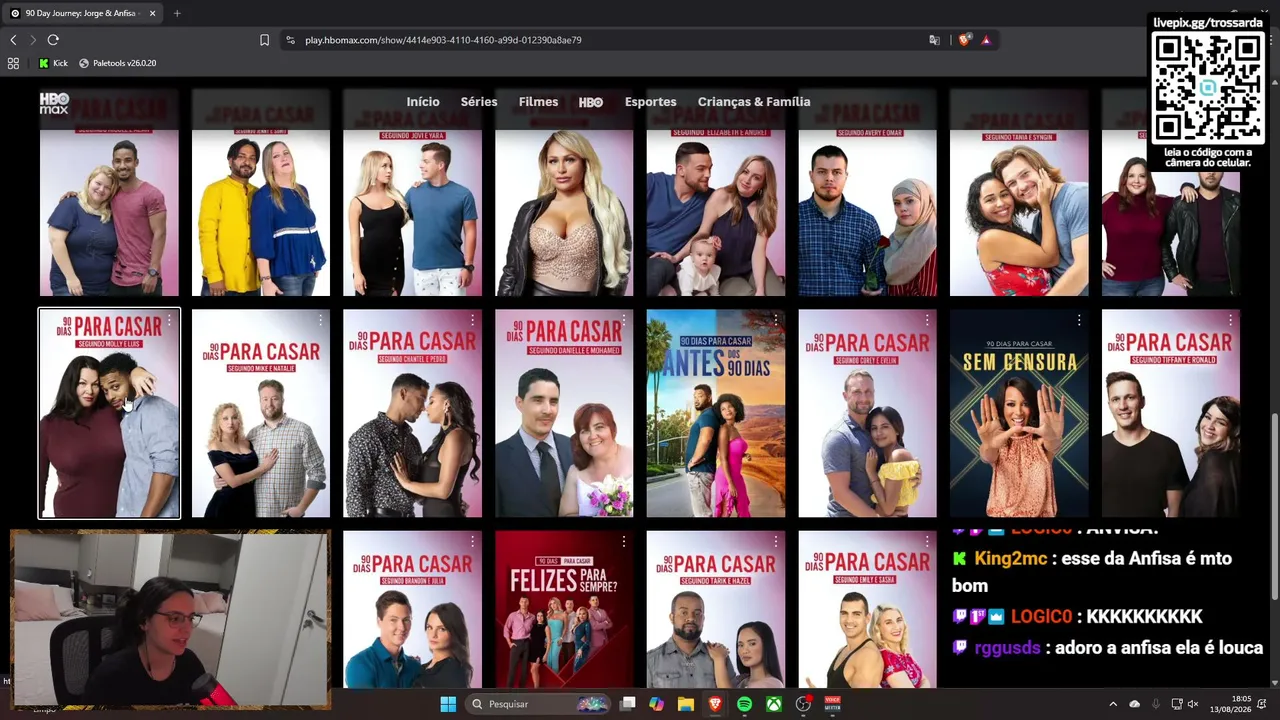1280x720 pixels.
Task: Open options for Seguindo Tiffany e Ronald card
Action: click(1230, 321)
